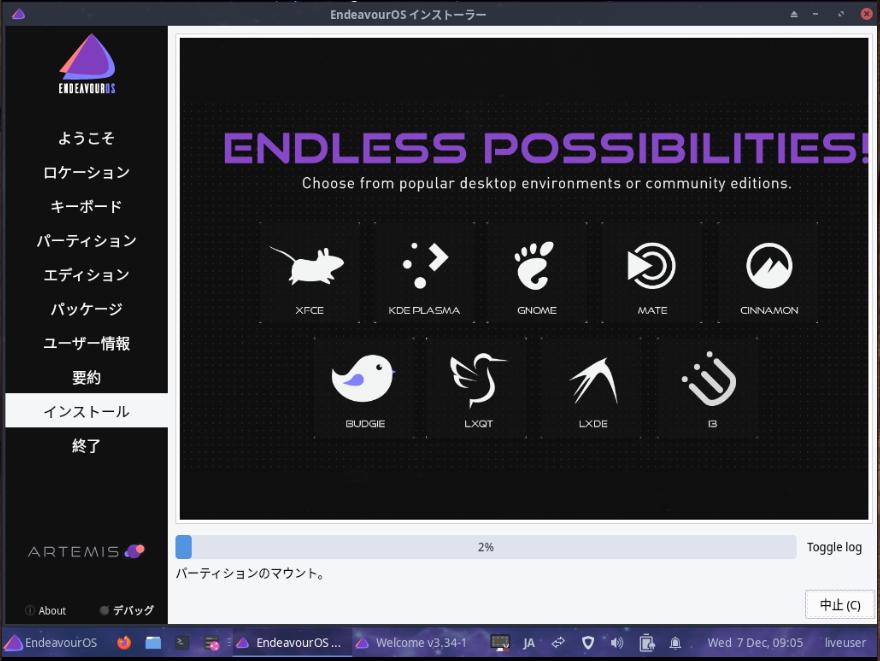The width and height of the screenshot is (880, 661).
Task: Switch to Welcome v3.34-1 taskbar window
Action: (414, 643)
